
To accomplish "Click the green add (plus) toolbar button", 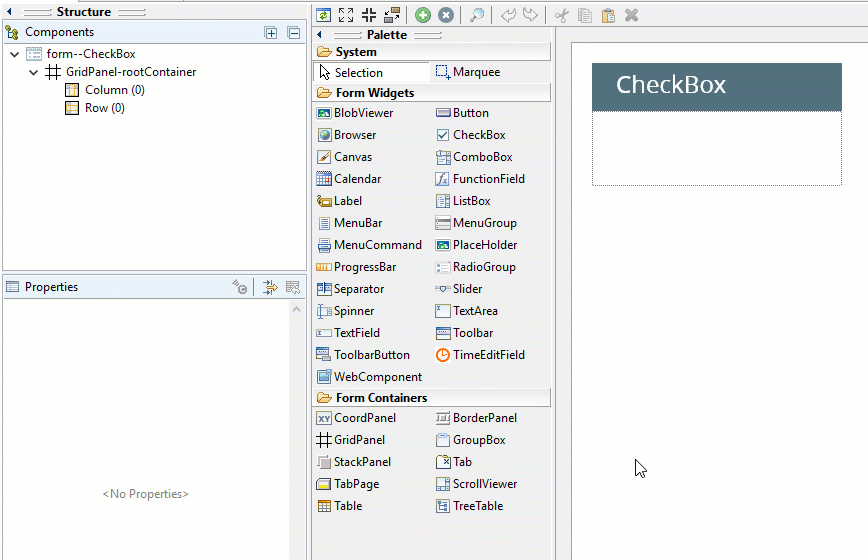I will click(423, 15).
